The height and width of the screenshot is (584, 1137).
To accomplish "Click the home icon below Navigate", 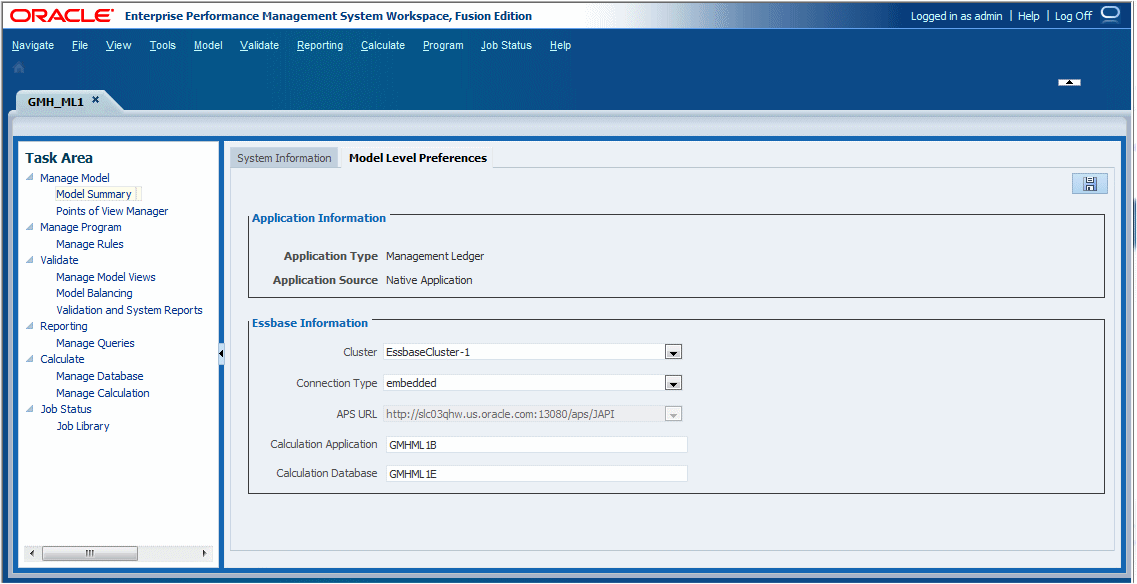I will click(19, 67).
